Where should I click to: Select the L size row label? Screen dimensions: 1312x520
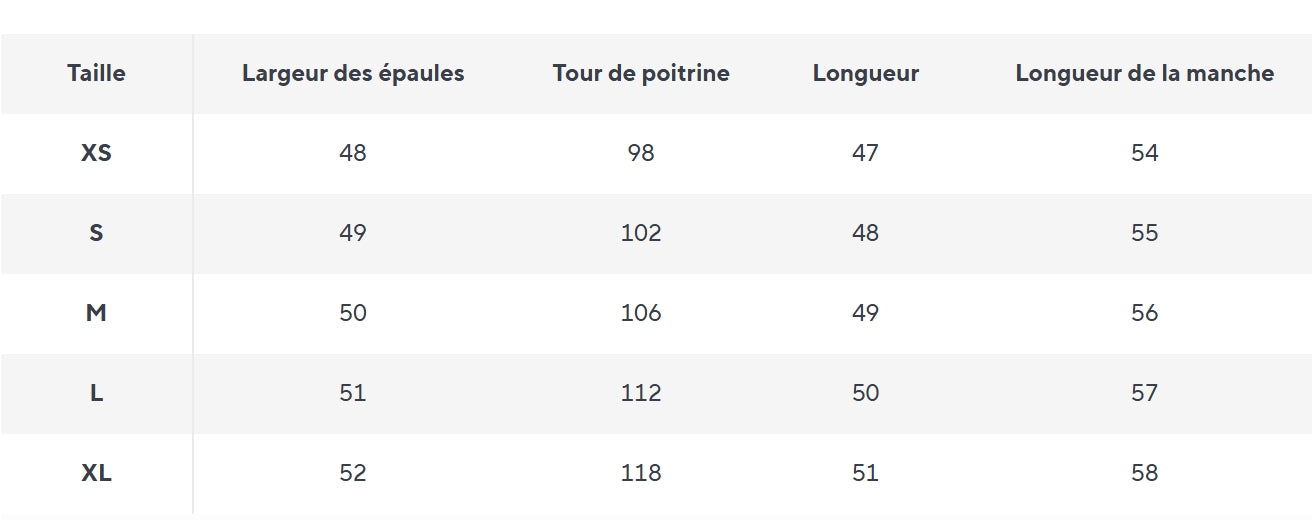coord(96,393)
